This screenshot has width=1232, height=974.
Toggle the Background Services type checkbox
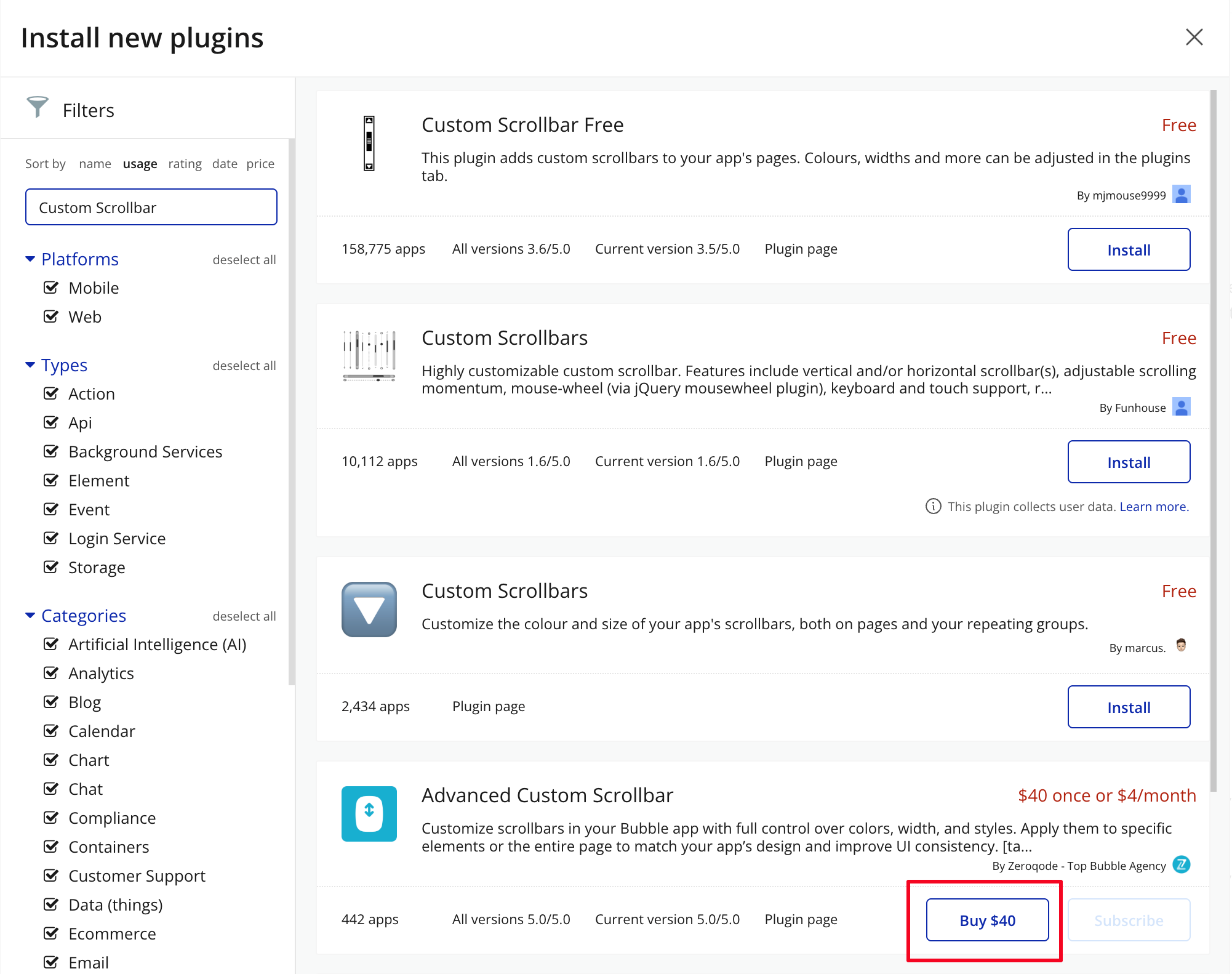point(51,451)
